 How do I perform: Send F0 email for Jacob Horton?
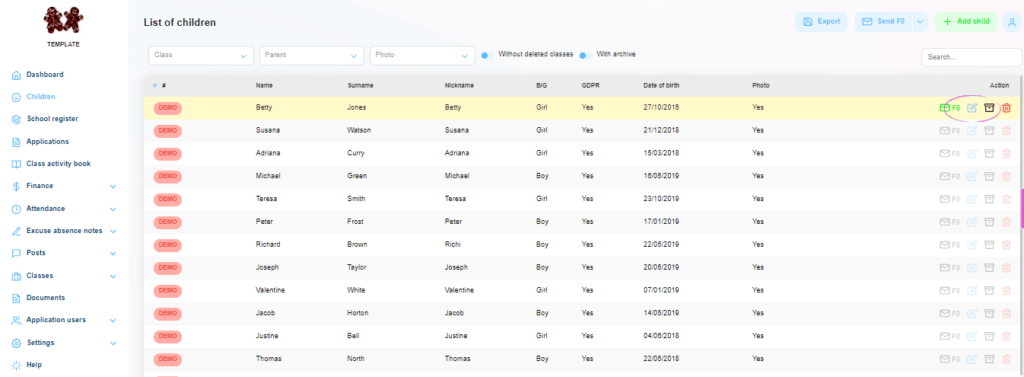pos(949,314)
